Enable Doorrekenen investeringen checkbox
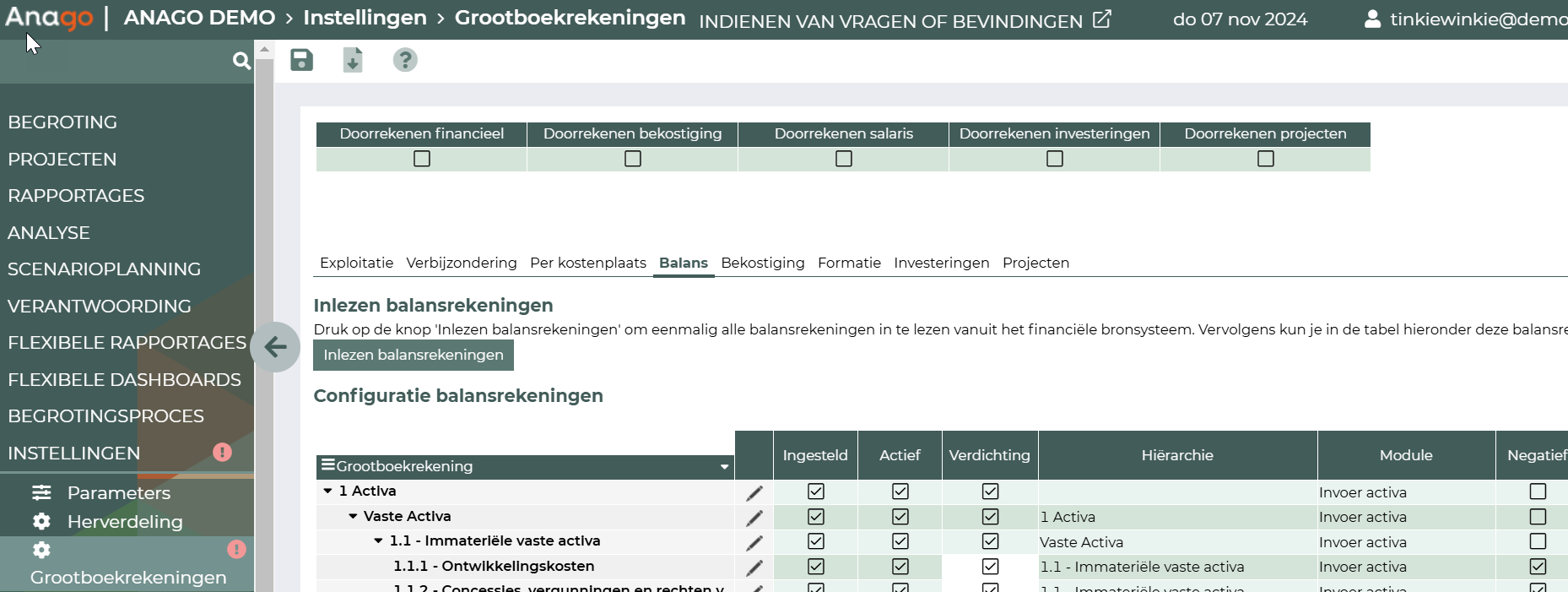 [1055, 159]
